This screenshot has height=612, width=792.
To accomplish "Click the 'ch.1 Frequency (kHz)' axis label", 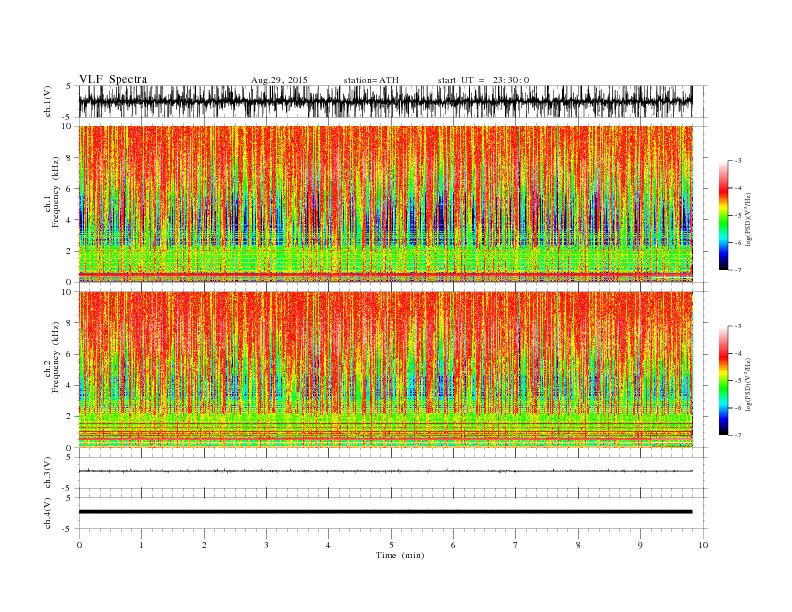I will click(x=52, y=192).
